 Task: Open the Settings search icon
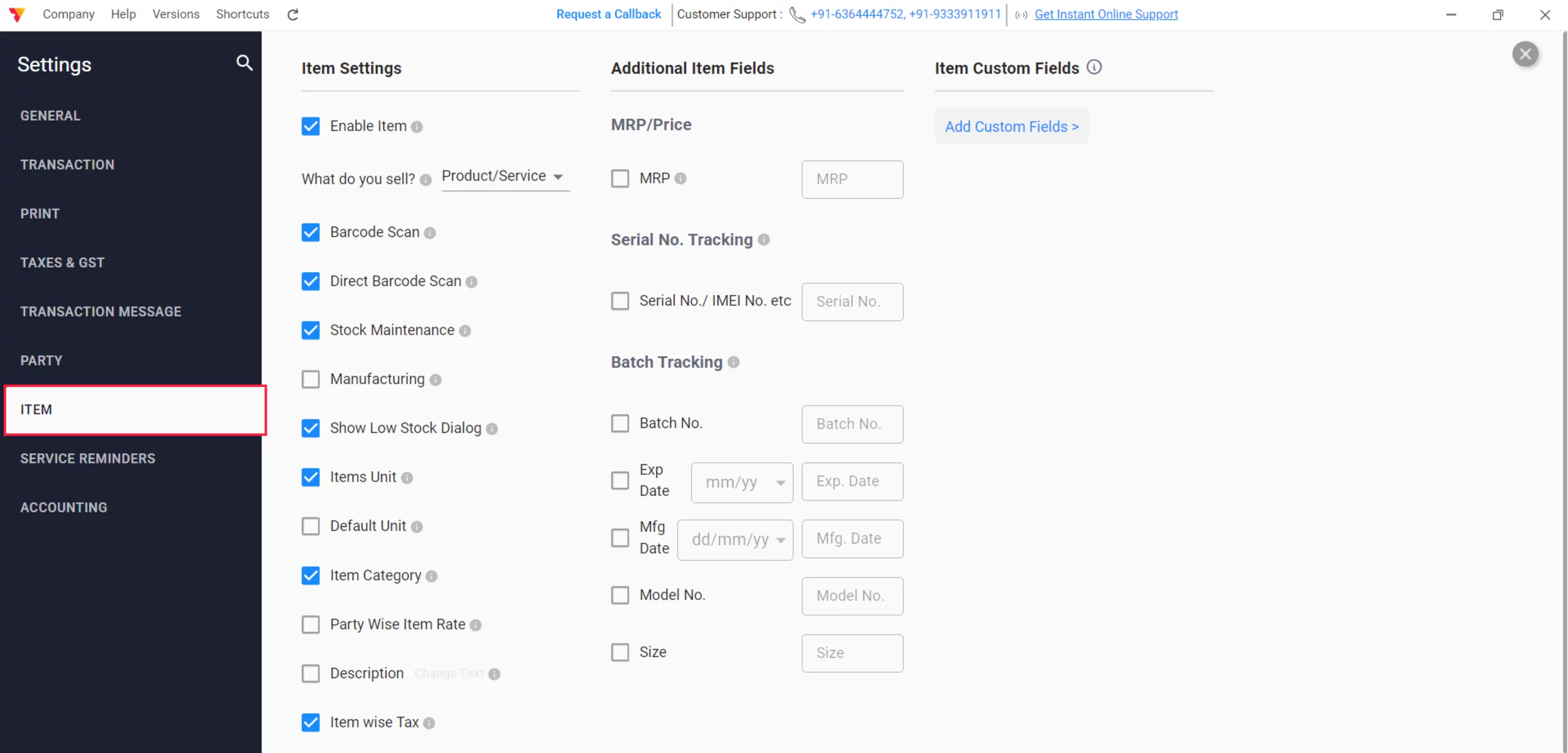244,63
